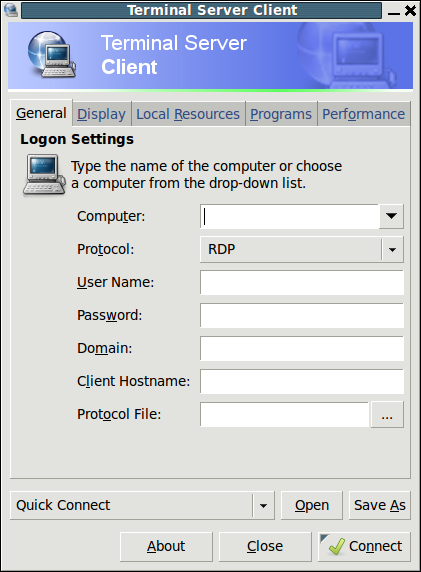Switch to the Display tab
421x572 pixels.
tap(102, 114)
